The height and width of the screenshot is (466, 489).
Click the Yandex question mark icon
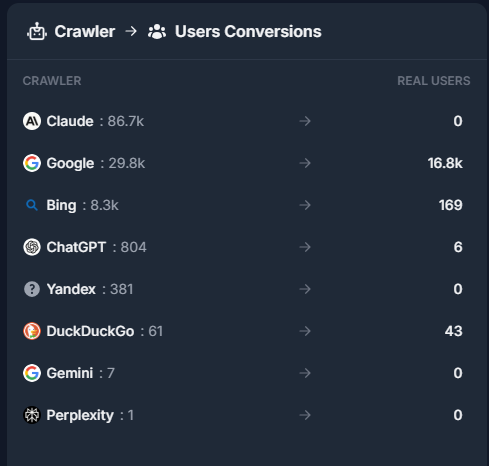[32, 289]
